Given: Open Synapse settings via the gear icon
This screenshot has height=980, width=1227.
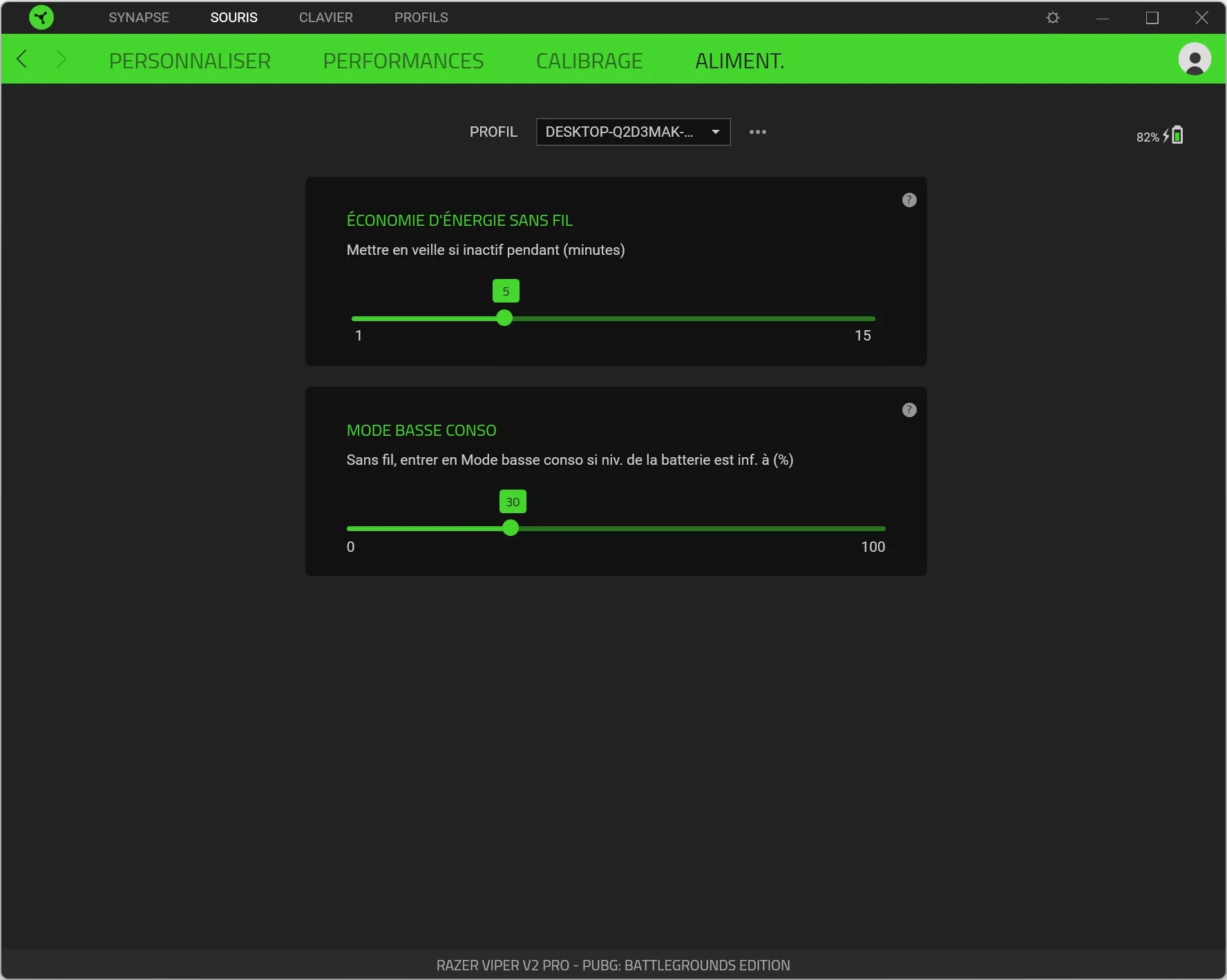Looking at the screenshot, I should click(x=1052, y=17).
